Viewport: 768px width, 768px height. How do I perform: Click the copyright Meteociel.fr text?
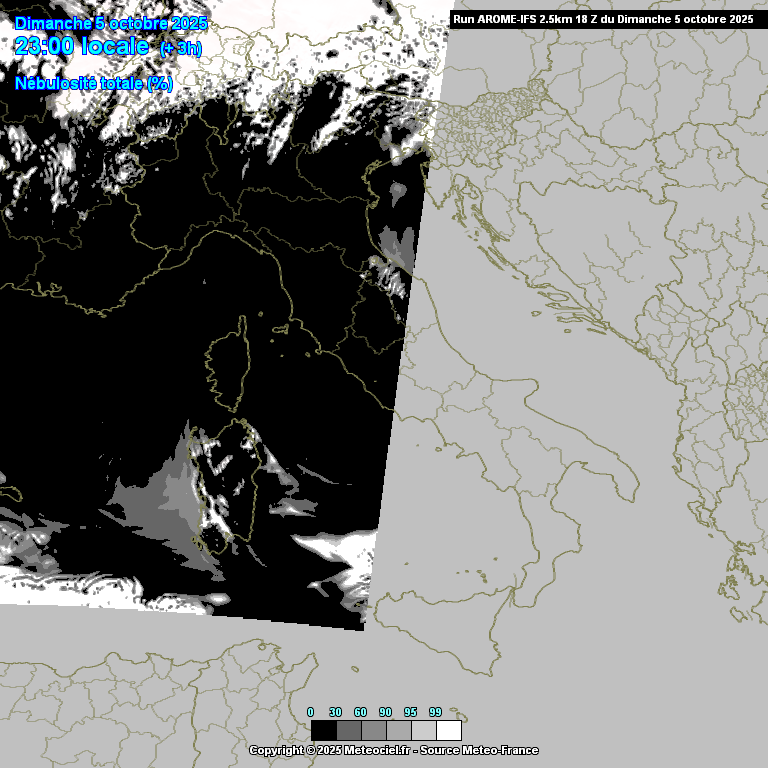tap(330, 750)
